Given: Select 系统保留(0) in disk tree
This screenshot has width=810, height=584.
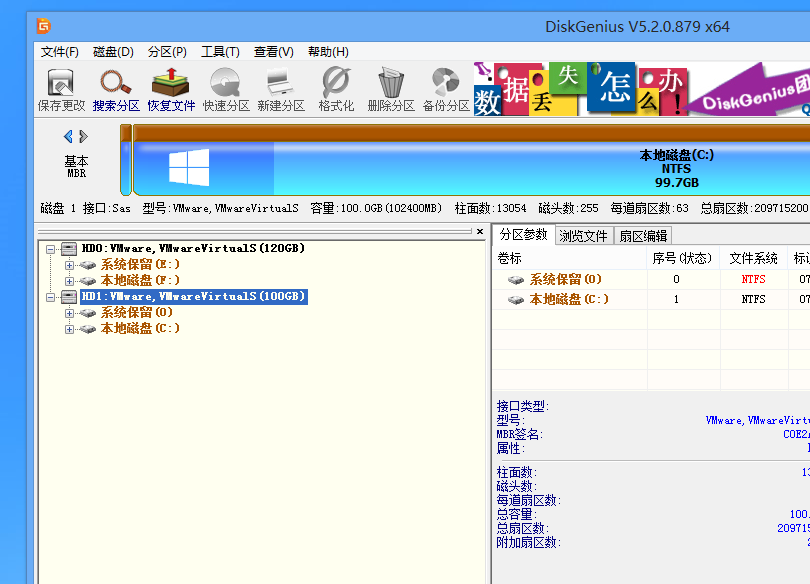Looking at the screenshot, I should click(x=136, y=312).
